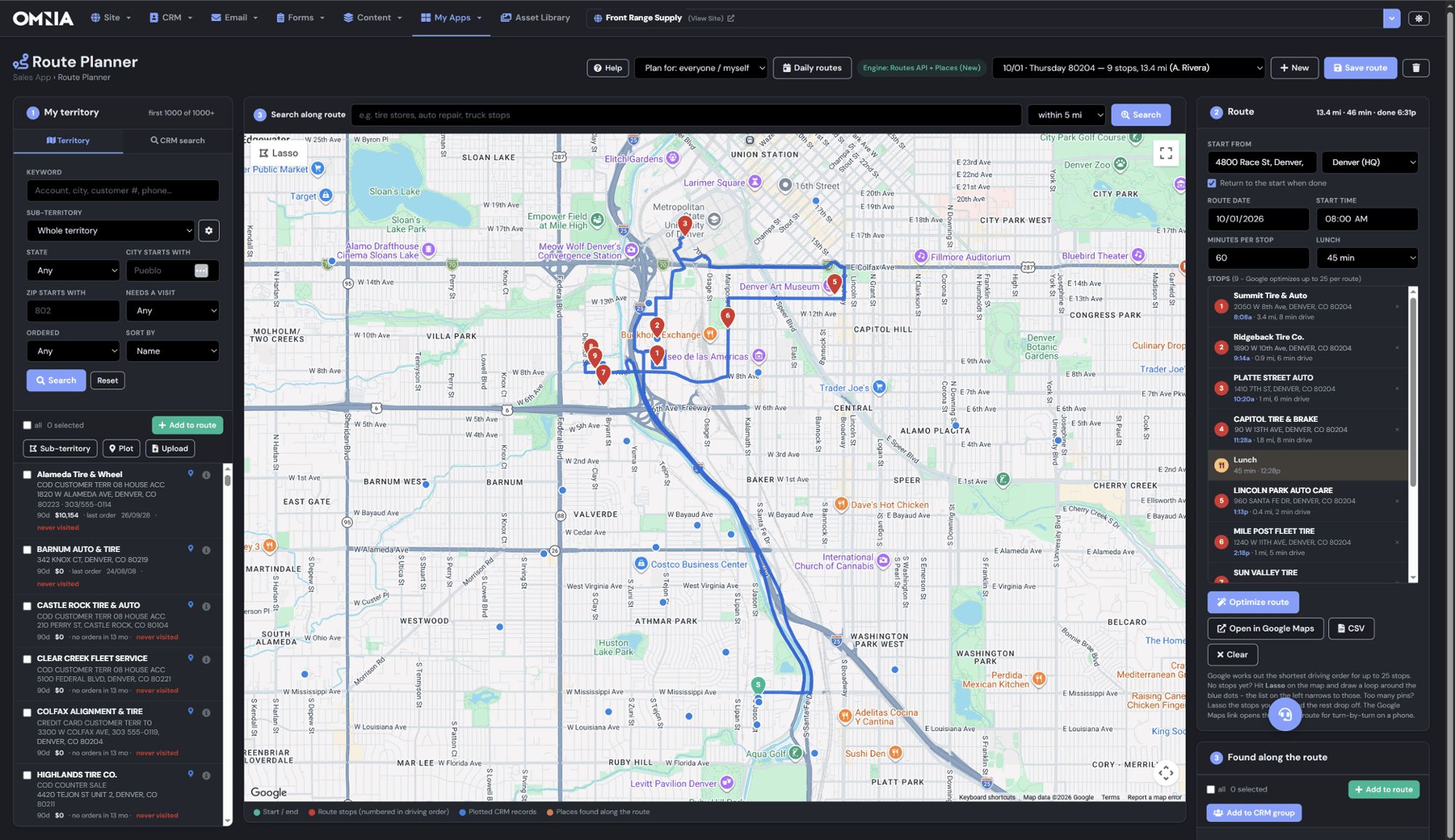
Task: Open the sub-territory settings gear
Action: click(x=209, y=231)
